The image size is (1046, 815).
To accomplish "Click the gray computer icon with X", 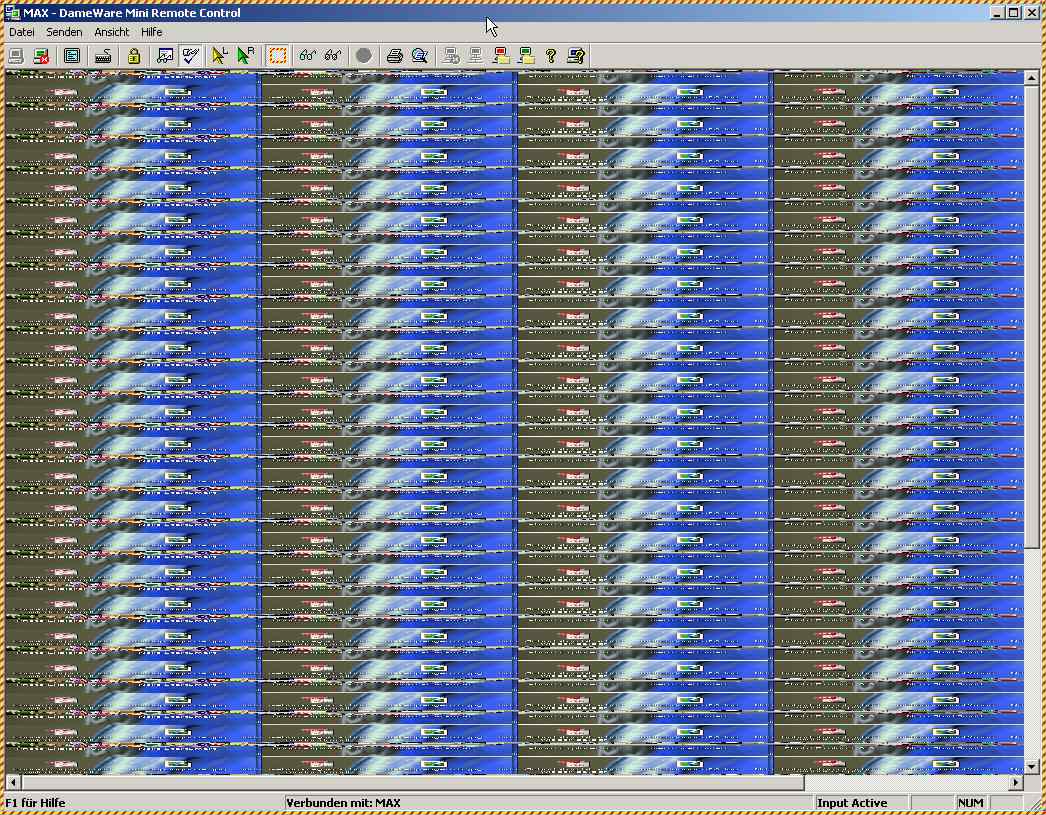I will pyautogui.click(x=451, y=56).
